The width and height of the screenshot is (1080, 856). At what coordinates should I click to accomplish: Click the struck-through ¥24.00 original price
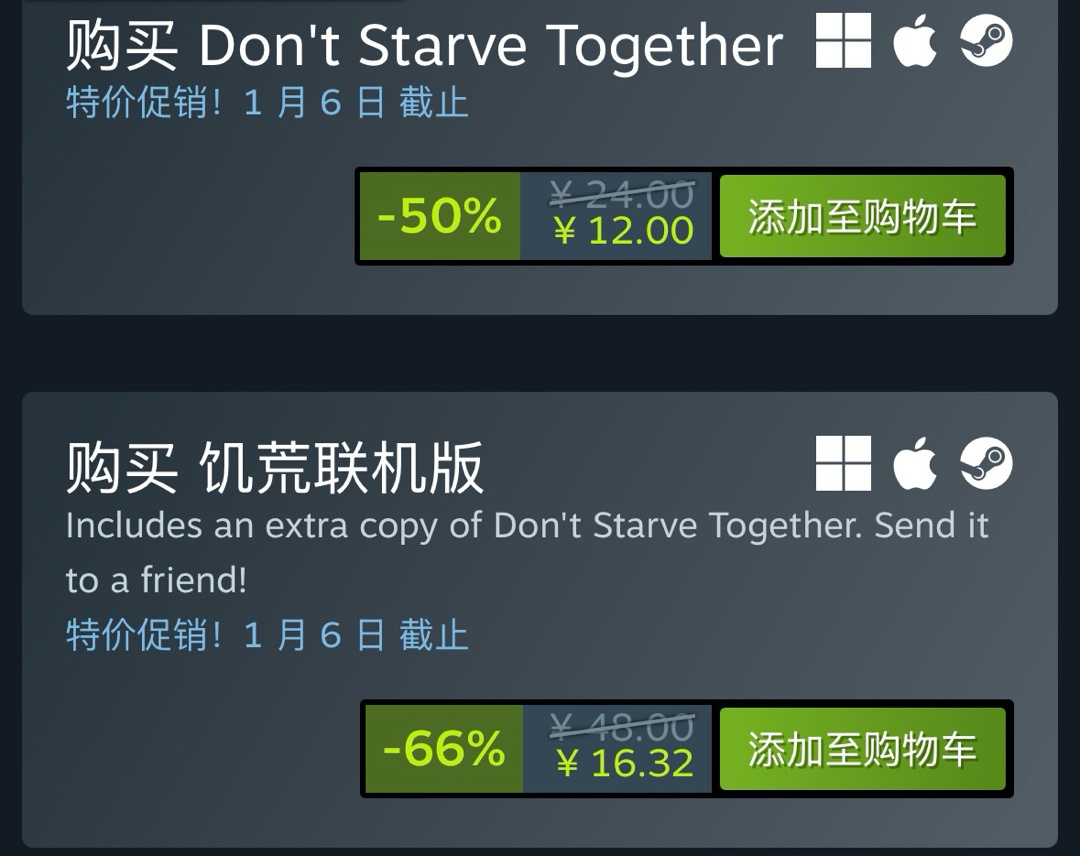(x=622, y=194)
